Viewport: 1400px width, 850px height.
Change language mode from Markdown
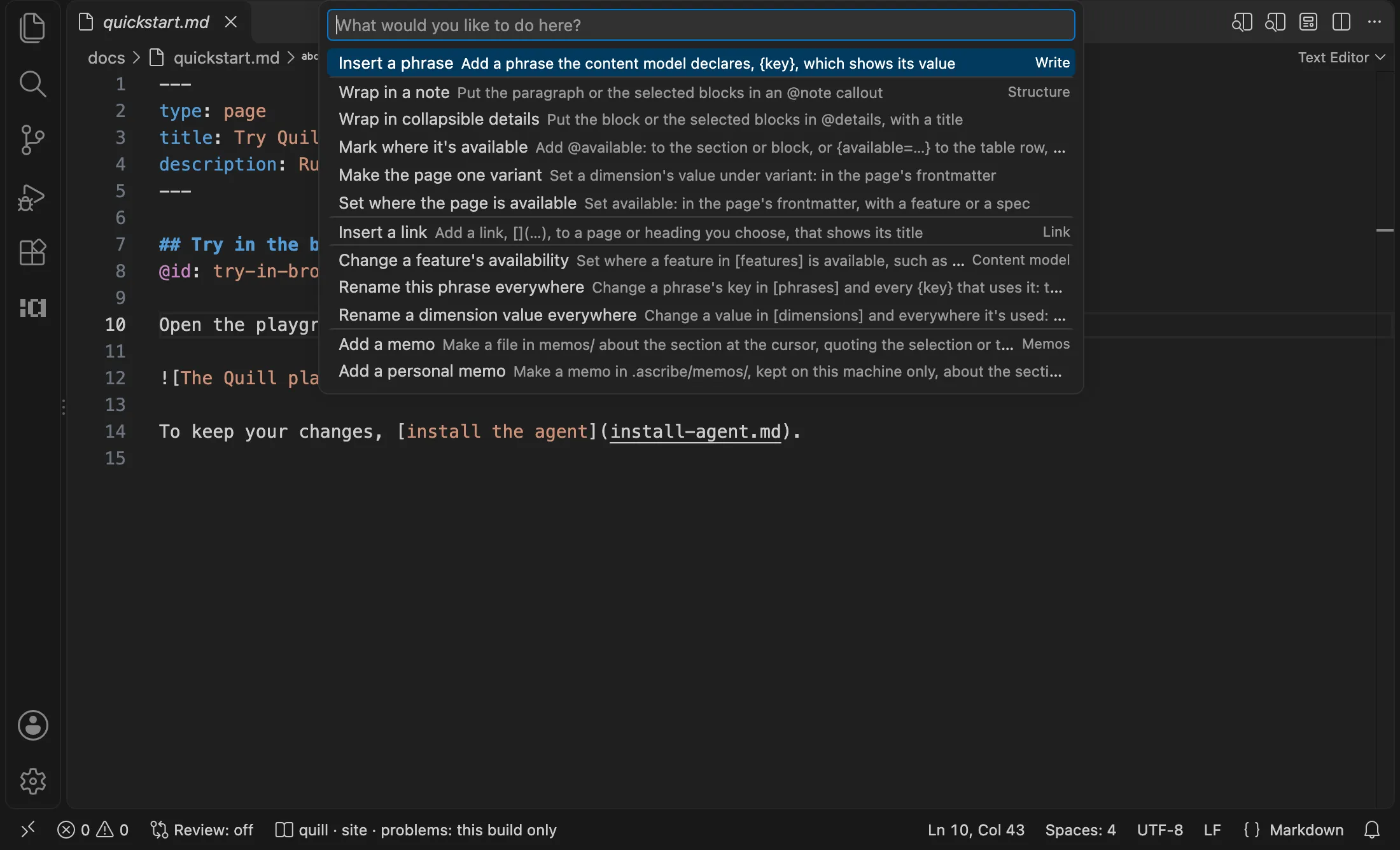1306,830
